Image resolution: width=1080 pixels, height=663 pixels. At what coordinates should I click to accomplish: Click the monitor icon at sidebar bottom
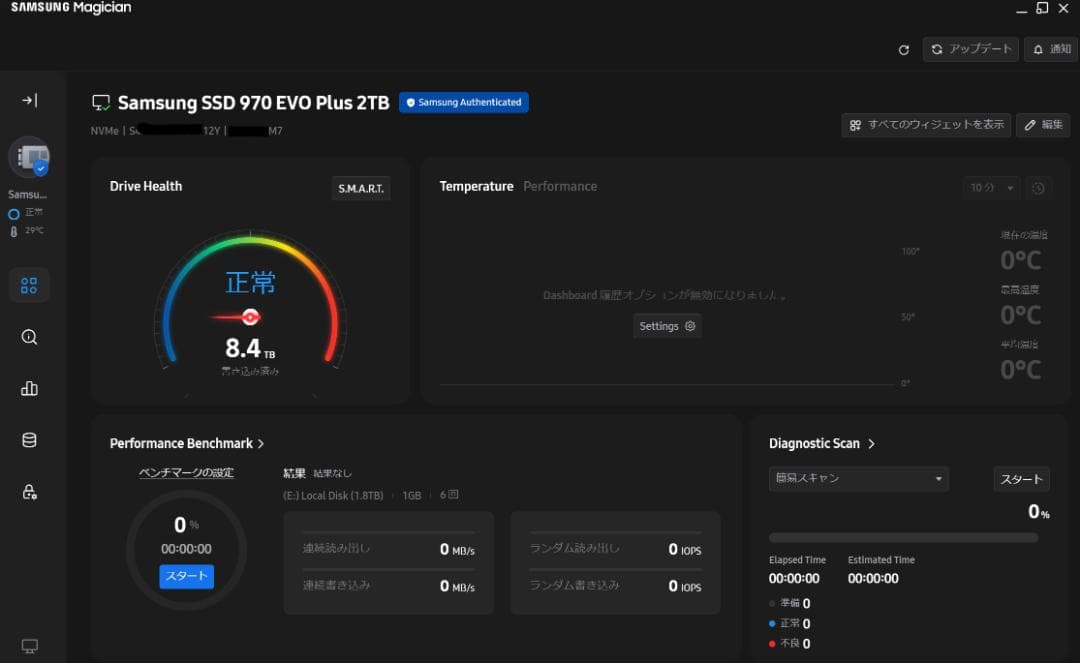point(29,646)
